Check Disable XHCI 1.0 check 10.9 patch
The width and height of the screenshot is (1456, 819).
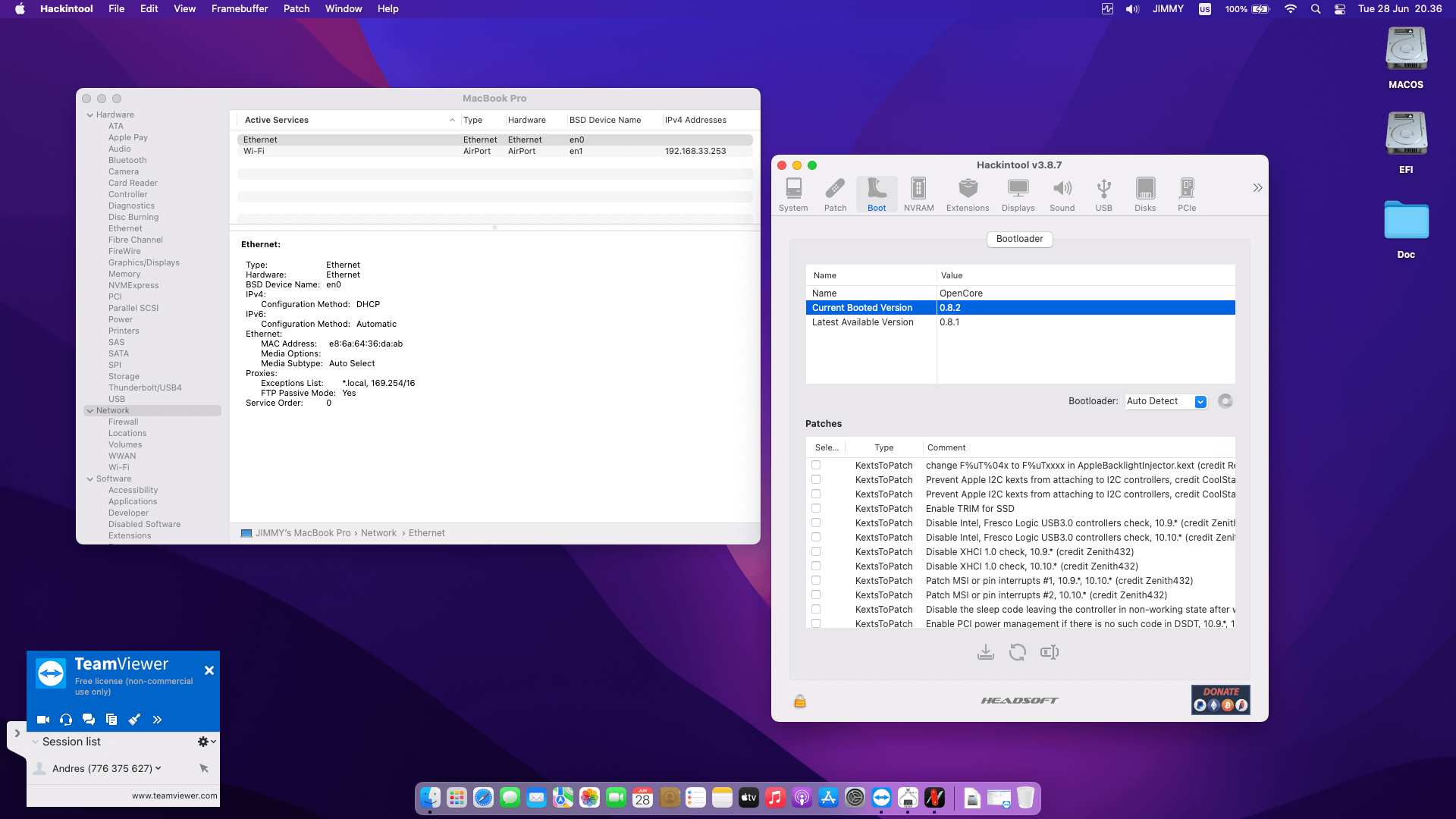coord(816,551)
